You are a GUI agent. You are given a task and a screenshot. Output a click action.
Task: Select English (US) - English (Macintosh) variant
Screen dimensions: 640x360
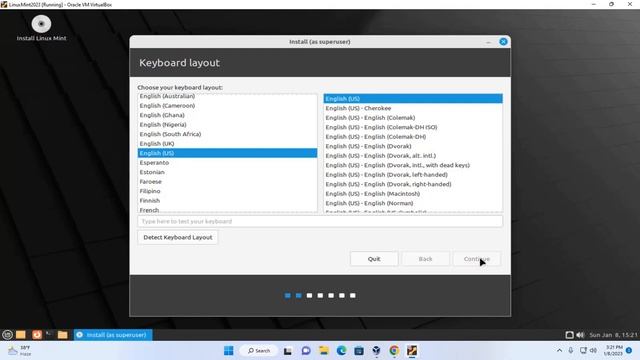413,193
